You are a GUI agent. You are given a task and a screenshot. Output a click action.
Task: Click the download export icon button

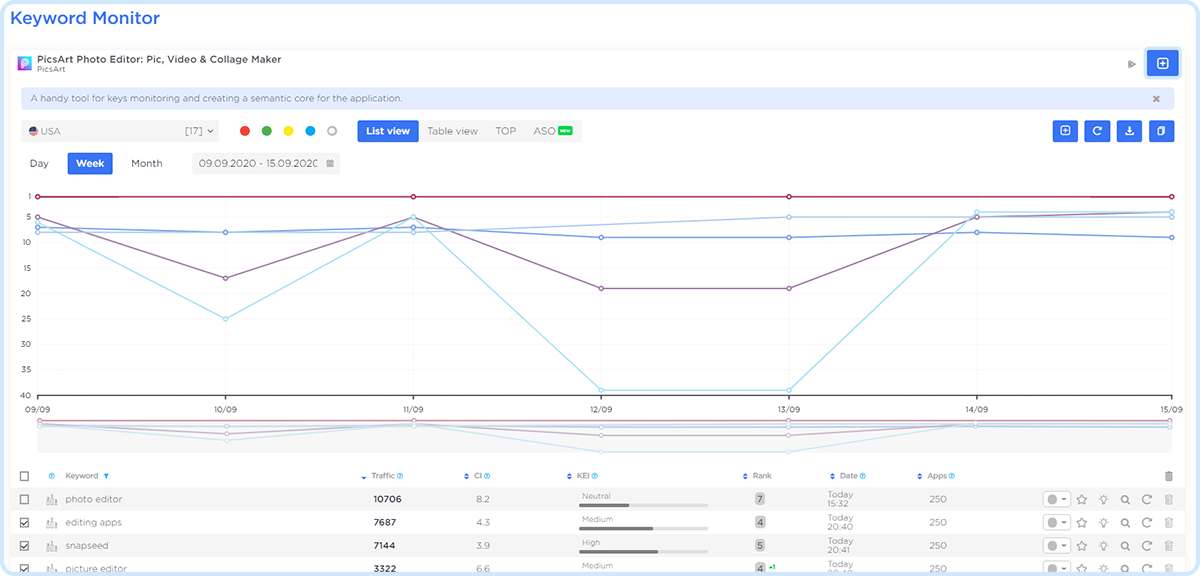point(1129,131)
